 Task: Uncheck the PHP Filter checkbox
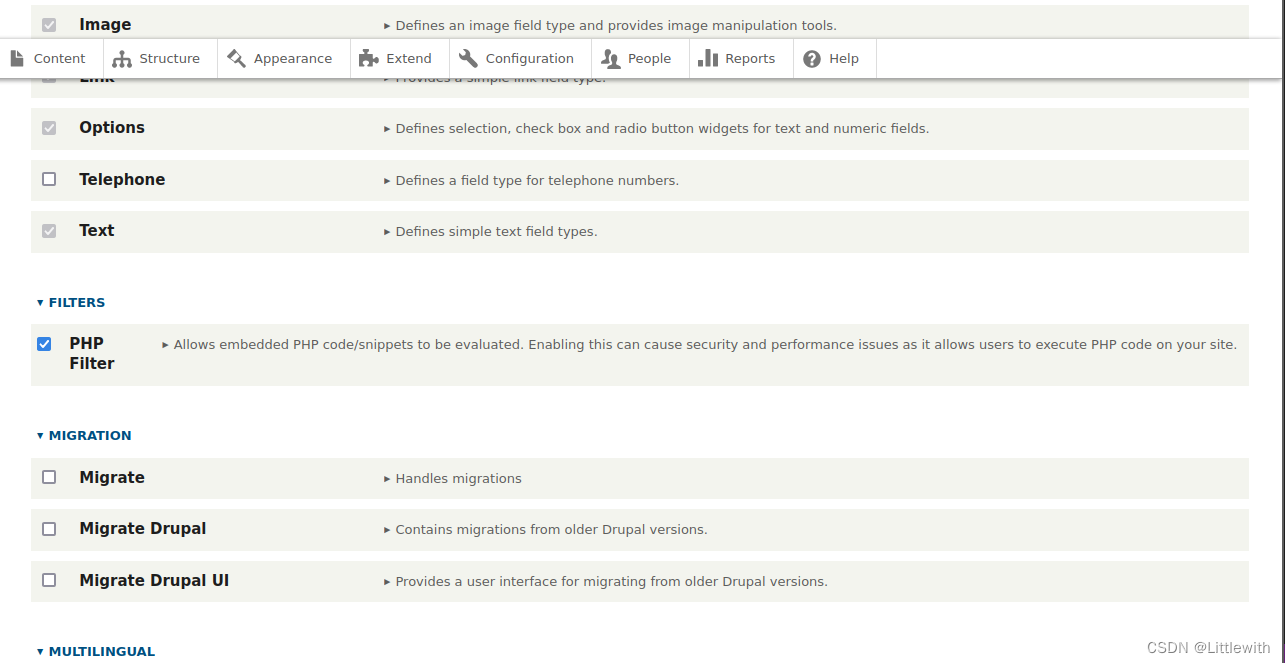[x=44, y=344]
